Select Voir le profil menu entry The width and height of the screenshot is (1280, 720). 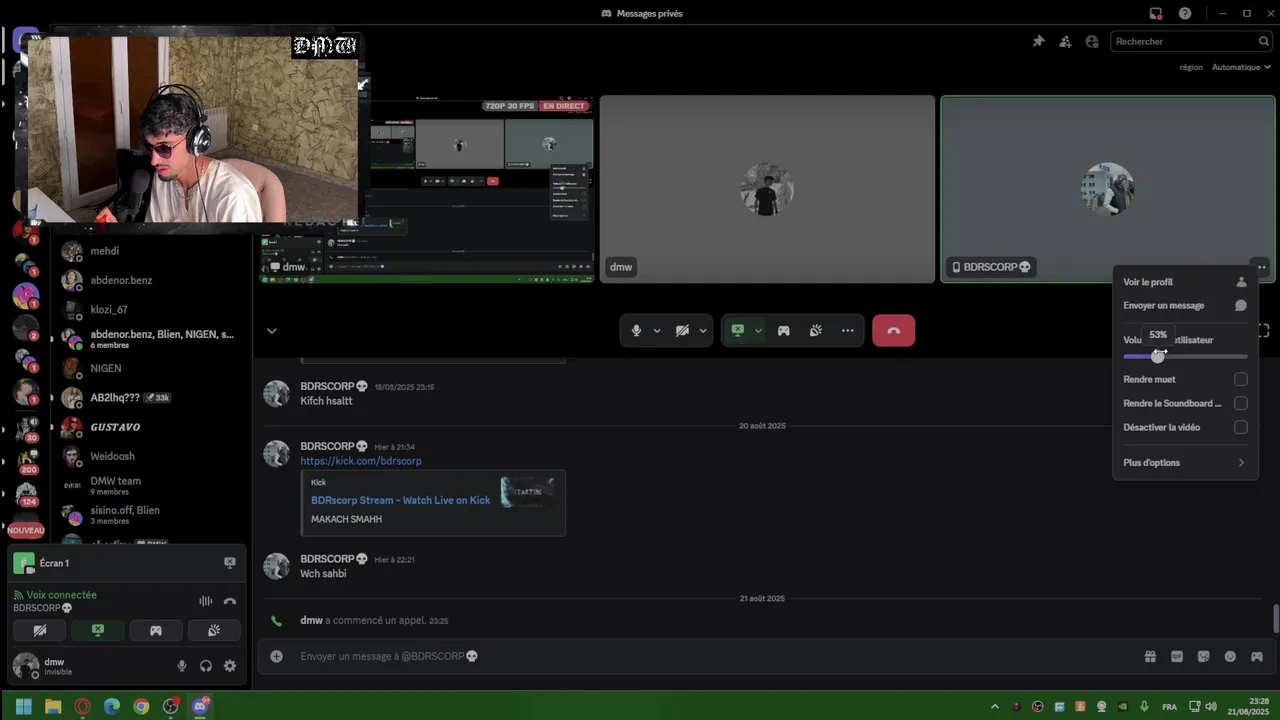[x=1184, y=282]
